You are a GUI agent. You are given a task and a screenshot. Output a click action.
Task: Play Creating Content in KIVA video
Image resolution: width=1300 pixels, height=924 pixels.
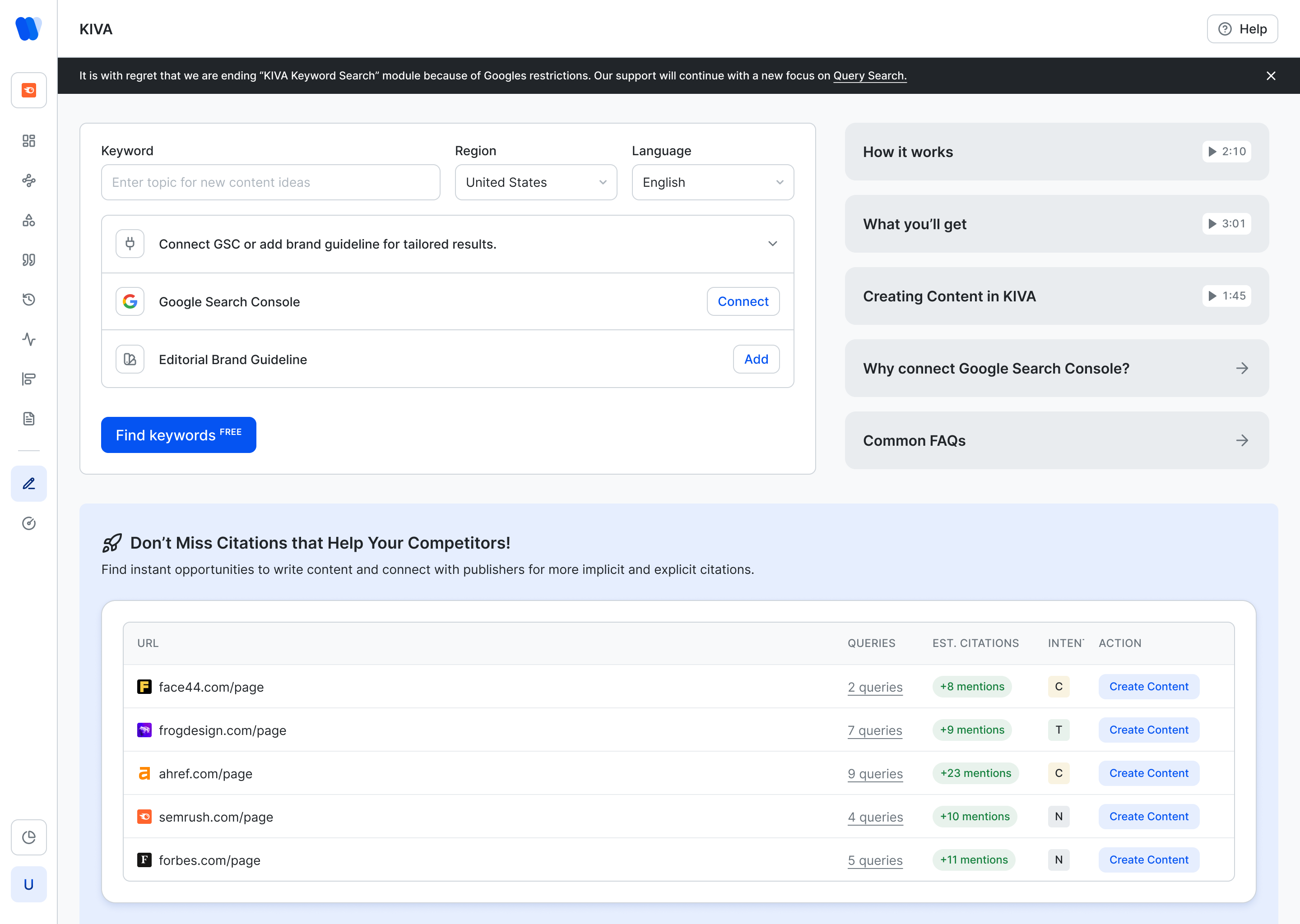tap(1226, 296)
